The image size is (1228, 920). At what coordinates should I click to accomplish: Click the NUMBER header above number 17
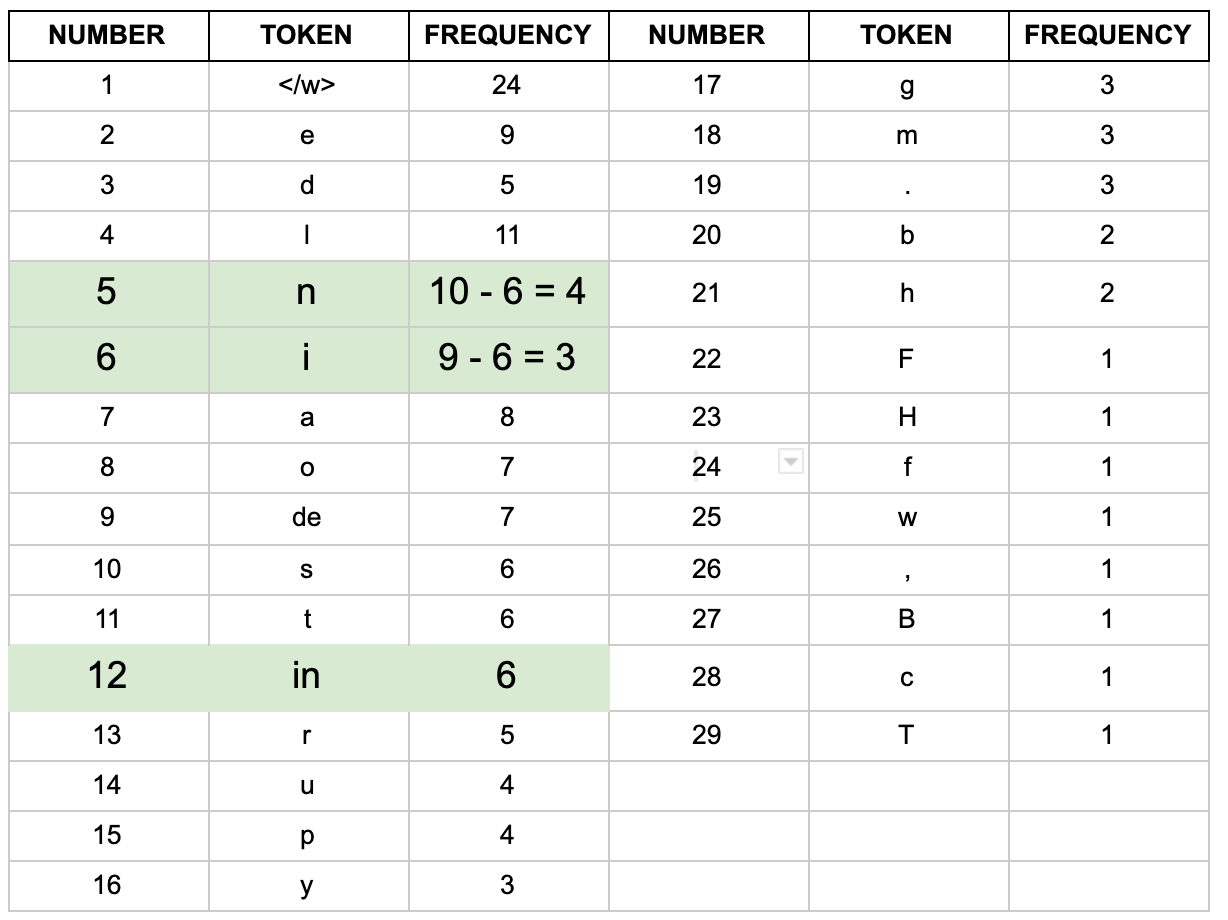(706, 35)
